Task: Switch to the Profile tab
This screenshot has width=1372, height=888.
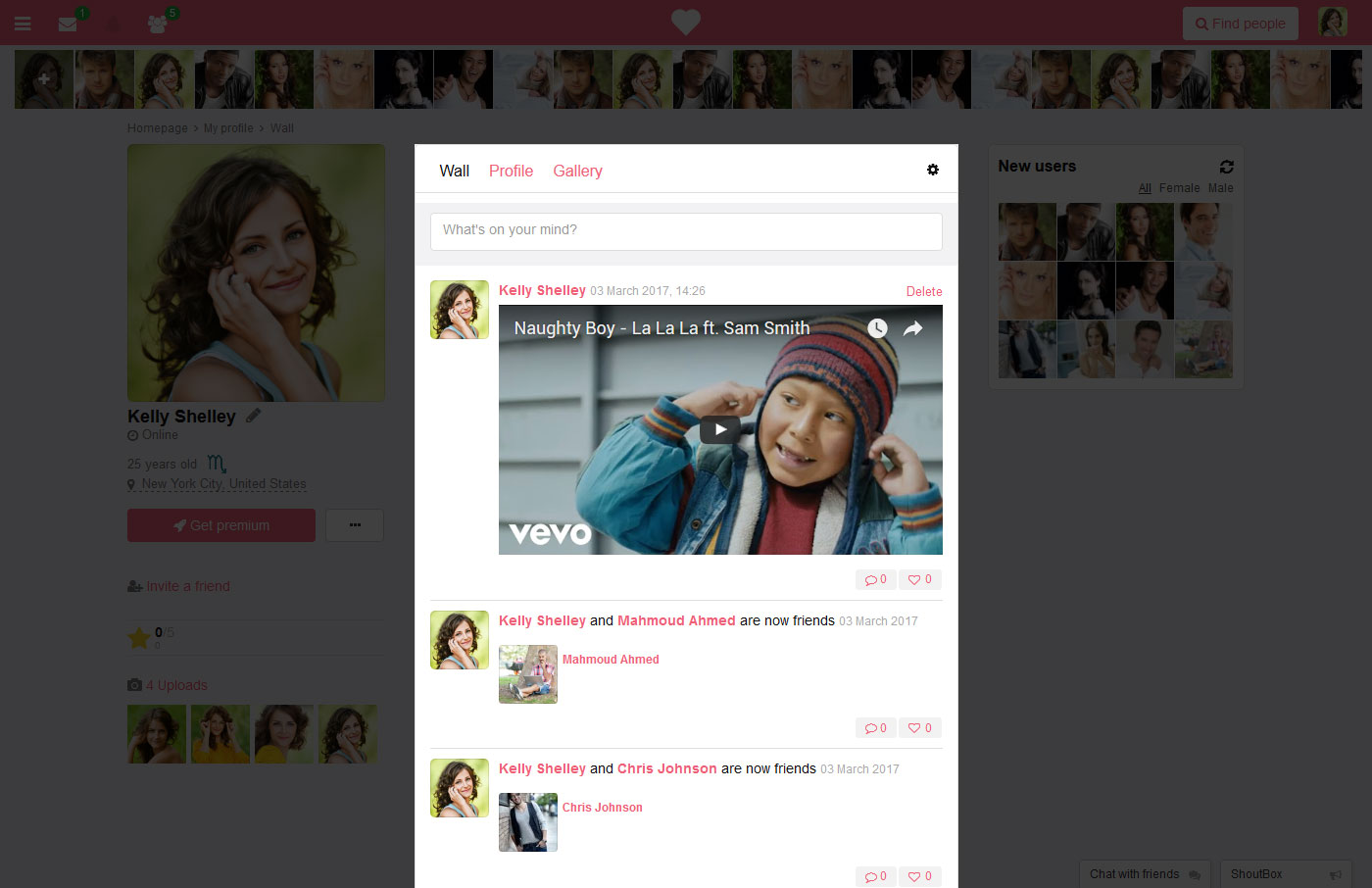Action: click(x=512, y=171)
